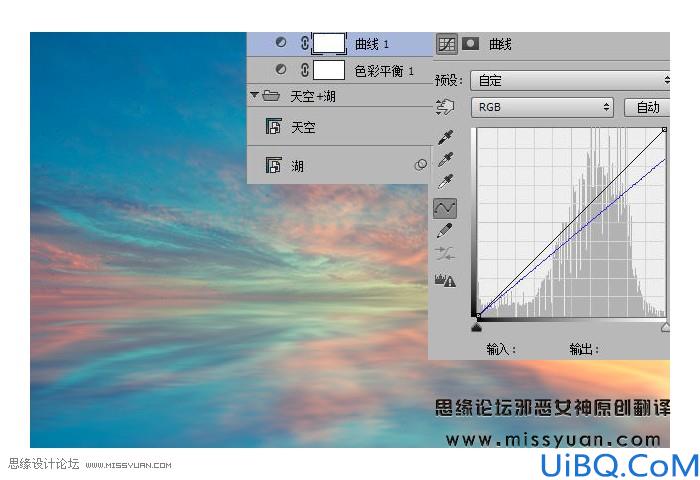Select the 天空 layer name

click(303, 128)
